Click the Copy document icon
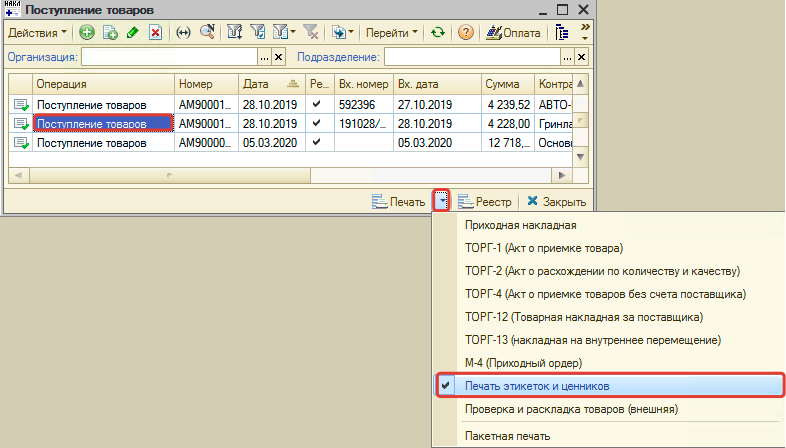The image size is (786, 448). (x=110, y=33)
